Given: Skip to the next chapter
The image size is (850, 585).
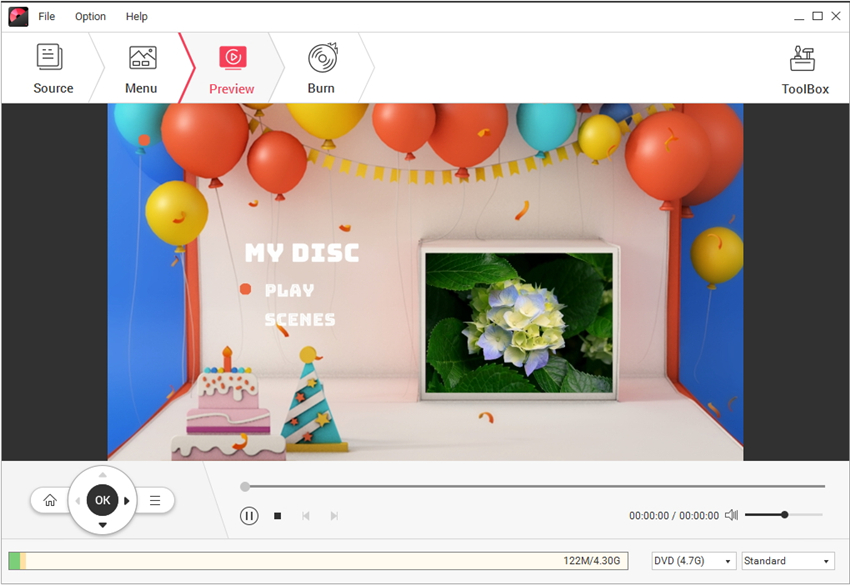Looking at the screenshot, I should click(x=334, y=516).
